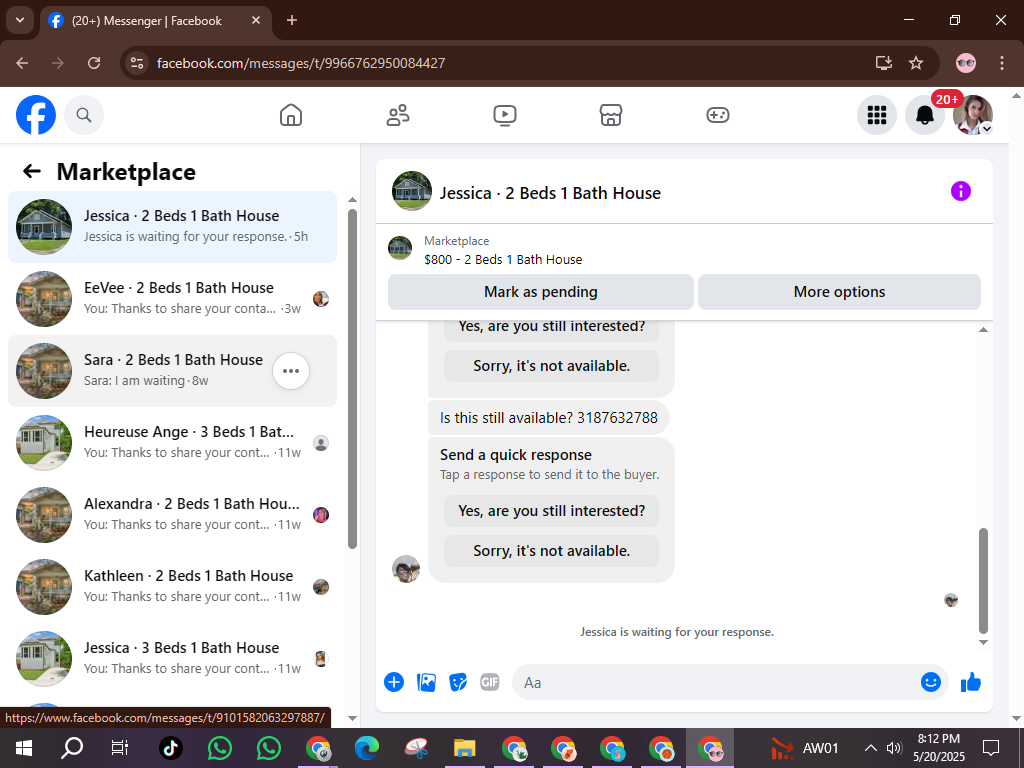
Task: Click the message 'Is this still available? 3187632788'
Action: pos(549,418)
